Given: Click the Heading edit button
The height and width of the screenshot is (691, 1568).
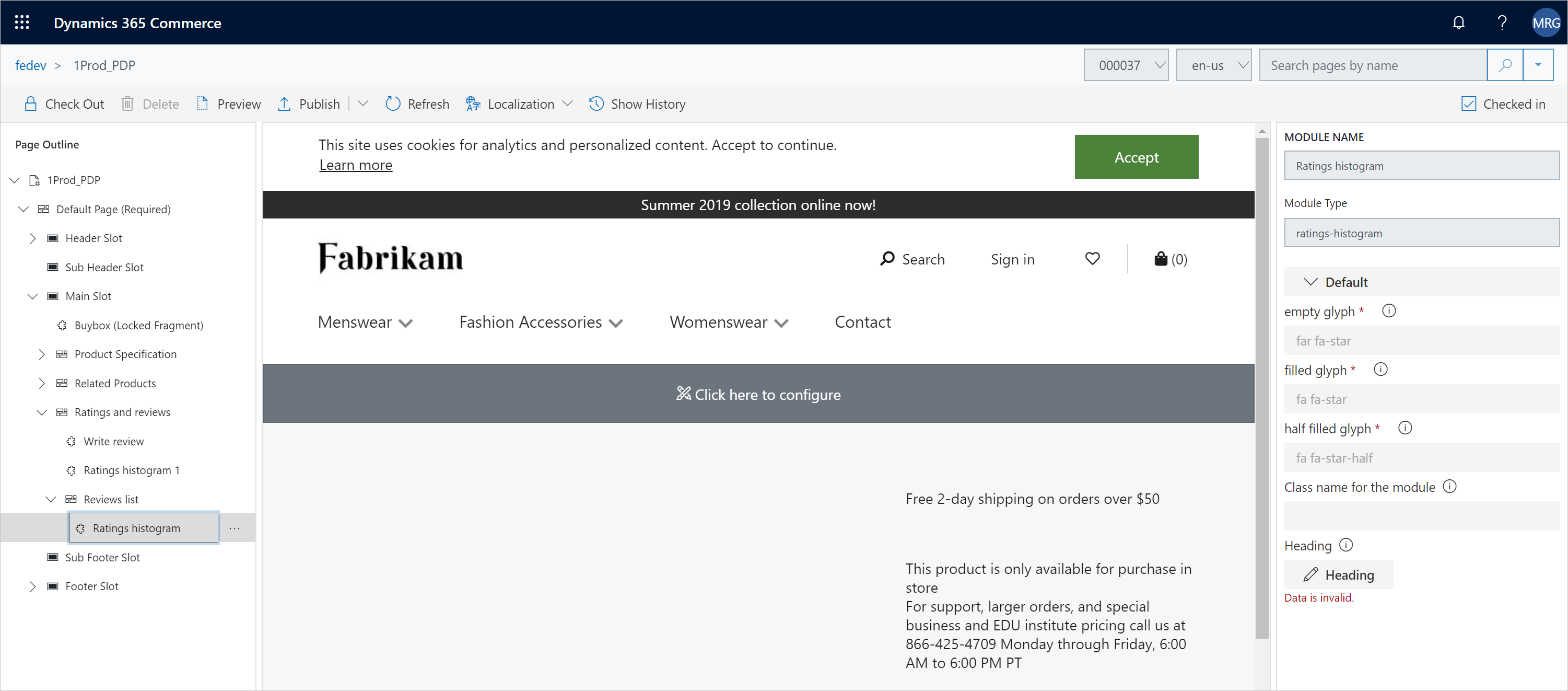Looking at the screenshot, I should [x=1340, y=574].
